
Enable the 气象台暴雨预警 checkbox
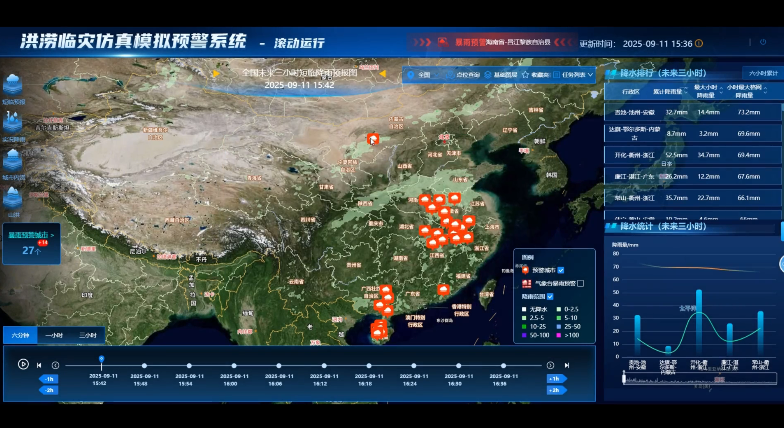[581, 284]
